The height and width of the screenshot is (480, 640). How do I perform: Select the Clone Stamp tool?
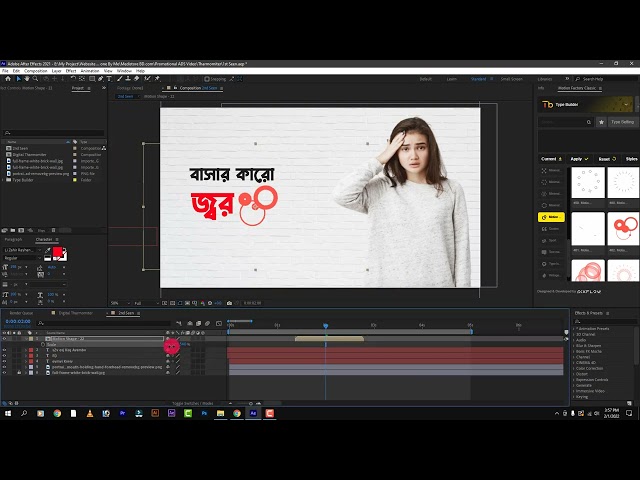(x=128, y=79)
